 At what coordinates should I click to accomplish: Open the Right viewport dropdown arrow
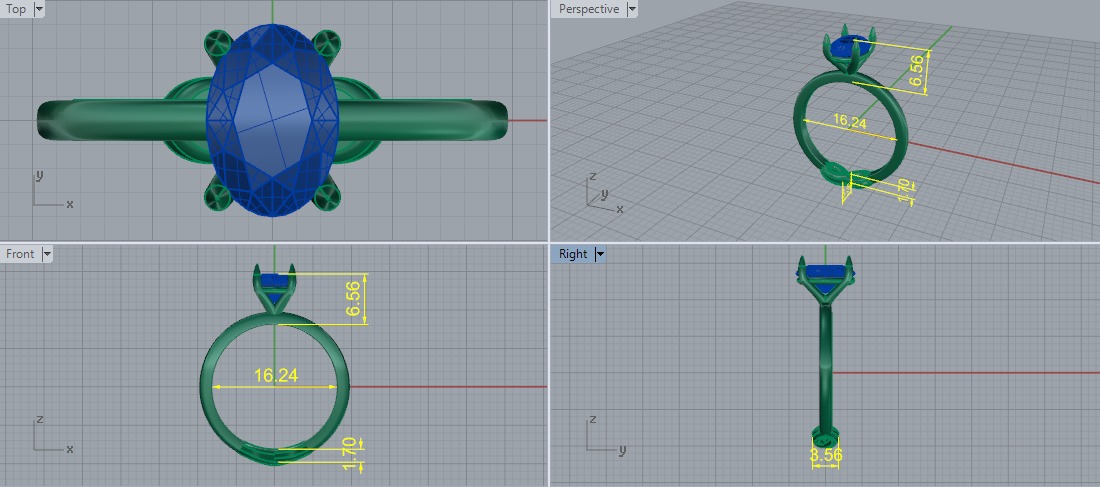(600, 254)
